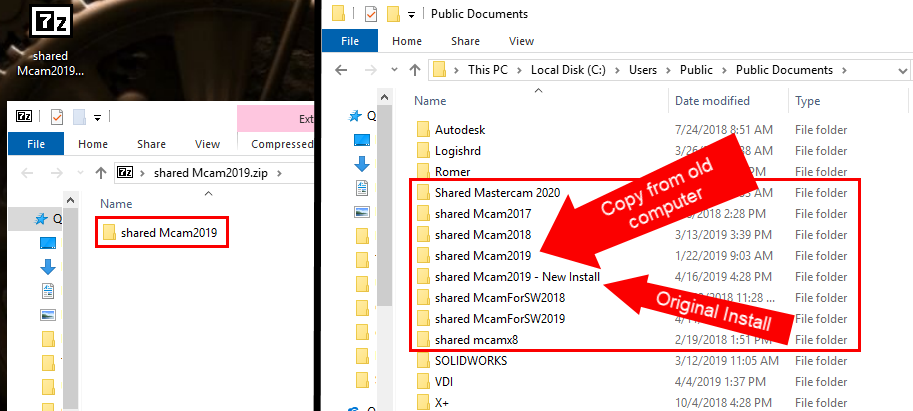
Task: Sort by Name column in zip window
Action: (x=116, y=204)
